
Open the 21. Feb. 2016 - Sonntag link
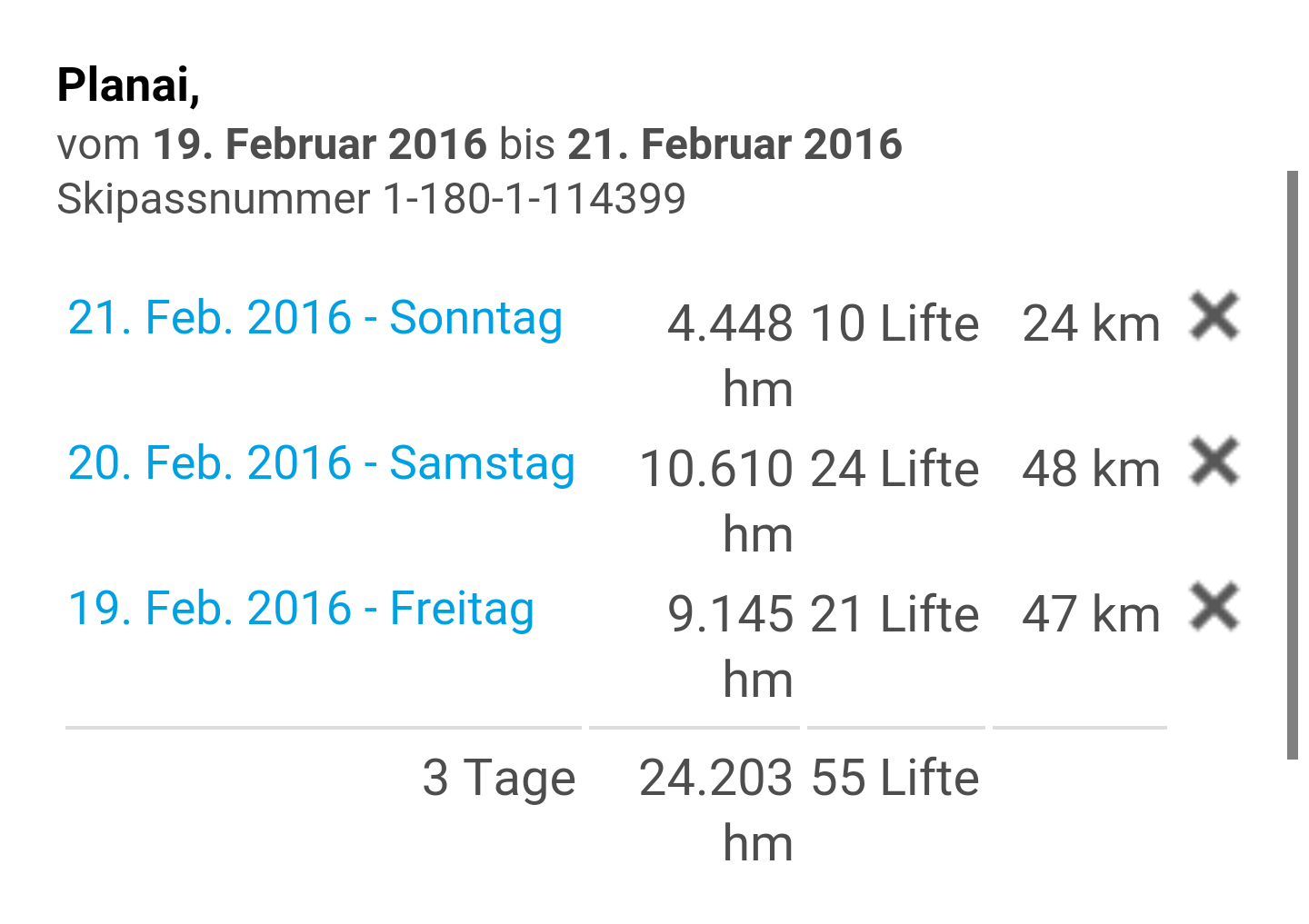pos(315,318)
